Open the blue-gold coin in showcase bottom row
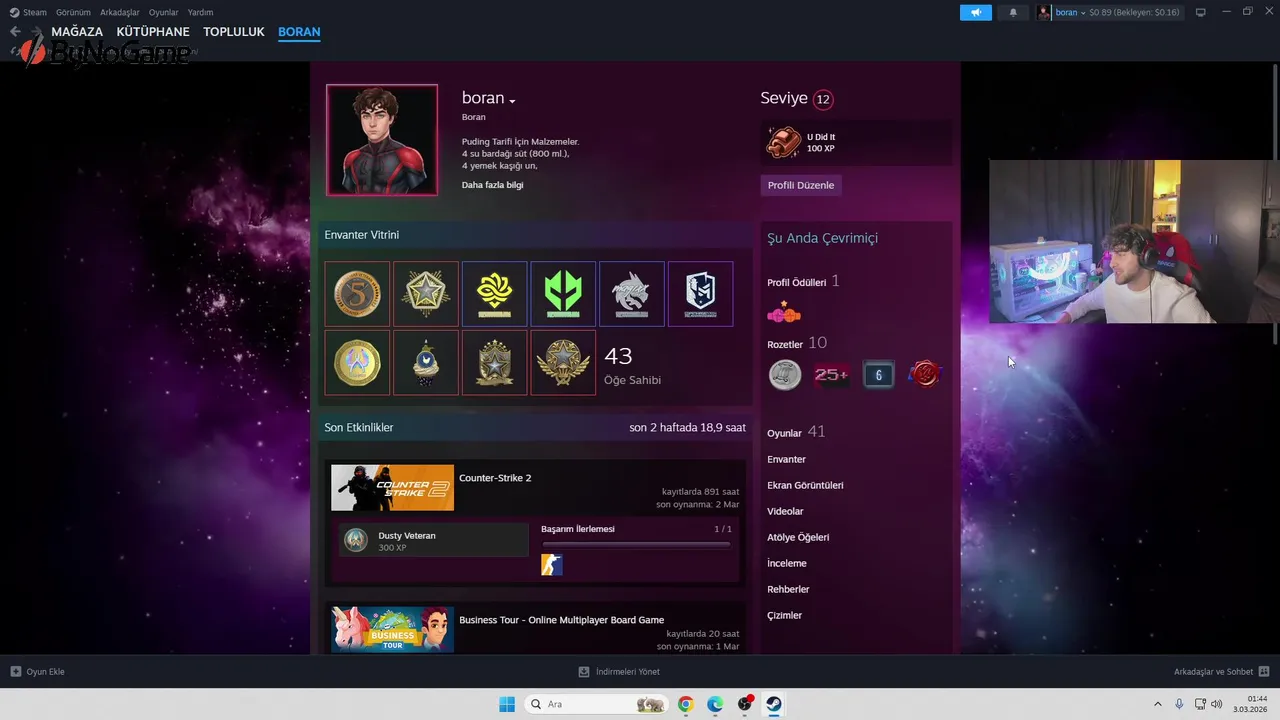 (x=357, y=362)
